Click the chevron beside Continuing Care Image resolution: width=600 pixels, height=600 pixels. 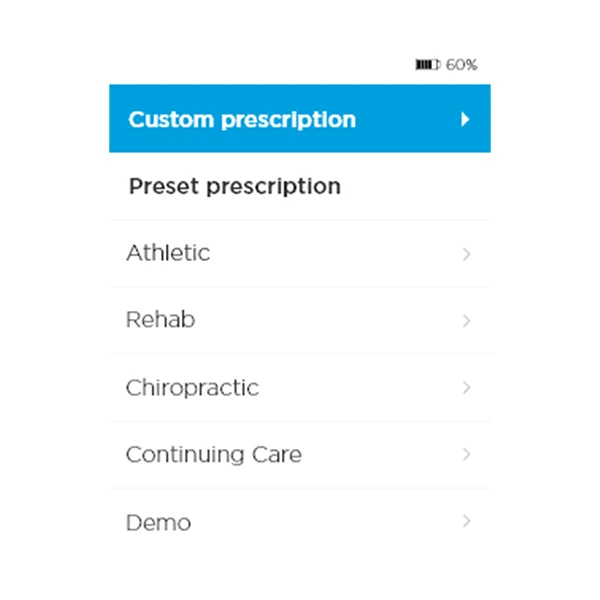coord(466,455)
